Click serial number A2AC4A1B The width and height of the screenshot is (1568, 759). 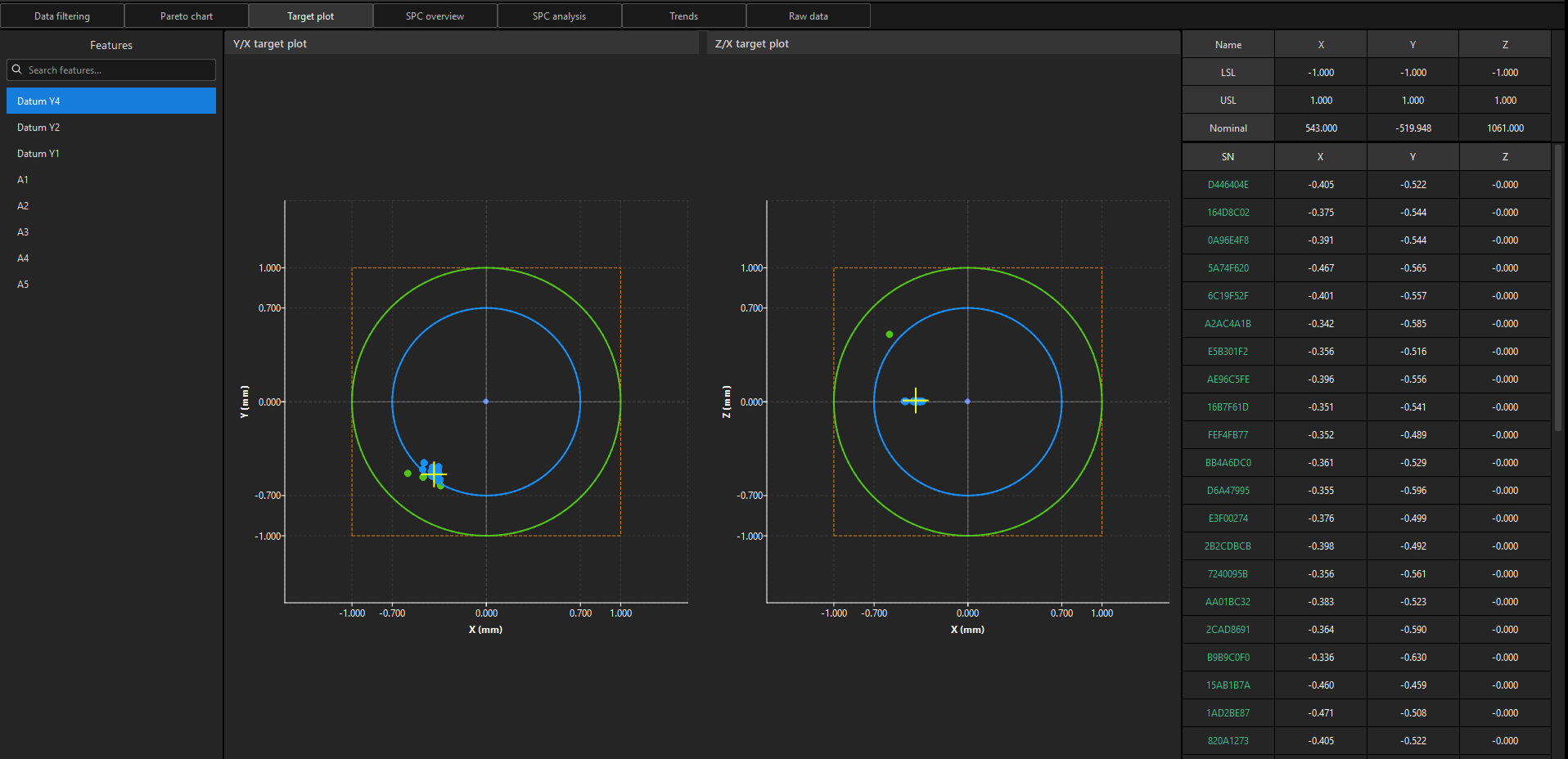1228,324
